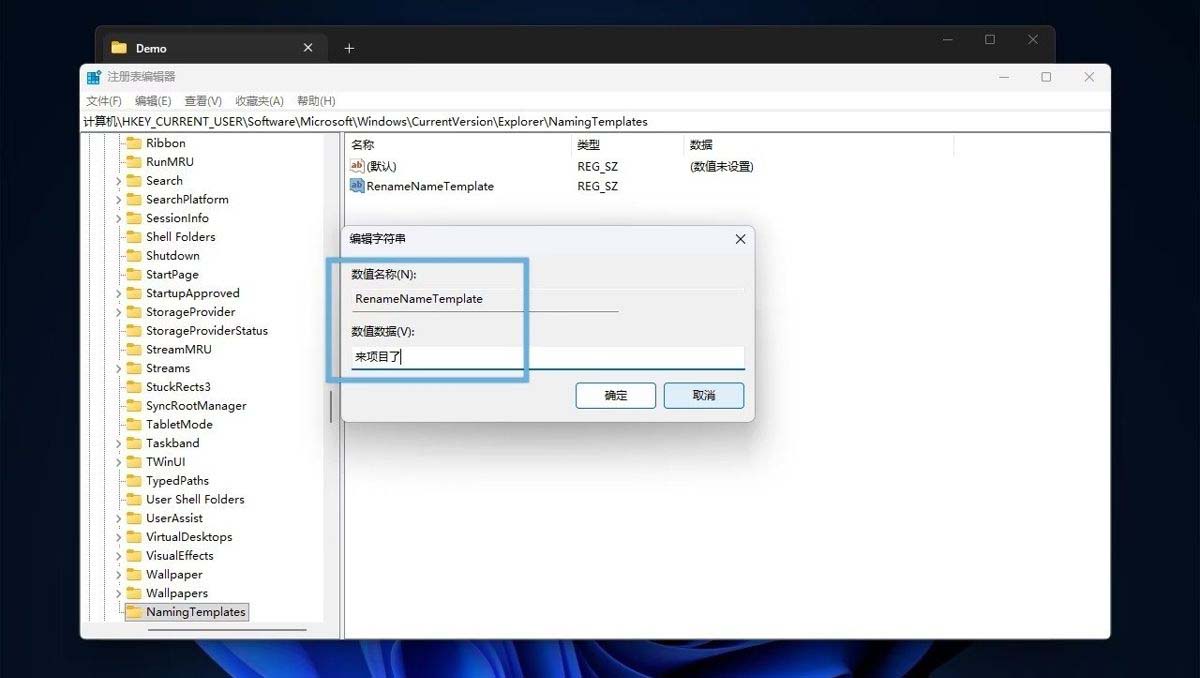
Task: Click the RunMRU folder icon
Action: click(133, 162)
